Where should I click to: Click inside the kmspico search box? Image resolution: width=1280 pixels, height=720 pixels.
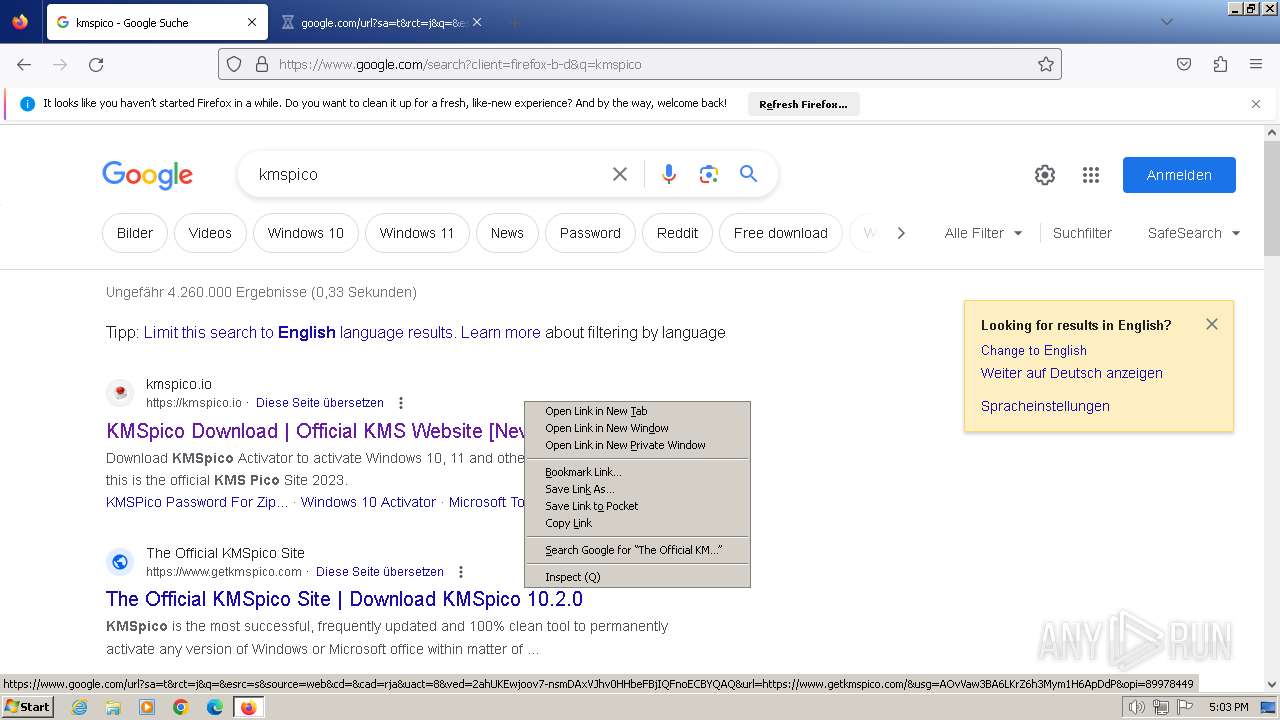point(425,174)
